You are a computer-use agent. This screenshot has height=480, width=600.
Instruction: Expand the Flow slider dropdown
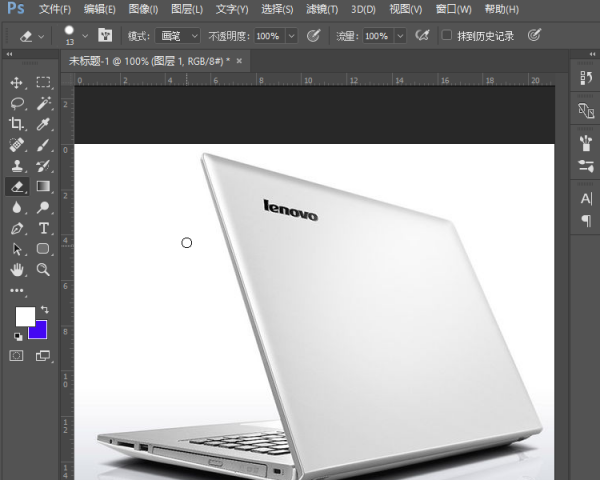point(400,36)
